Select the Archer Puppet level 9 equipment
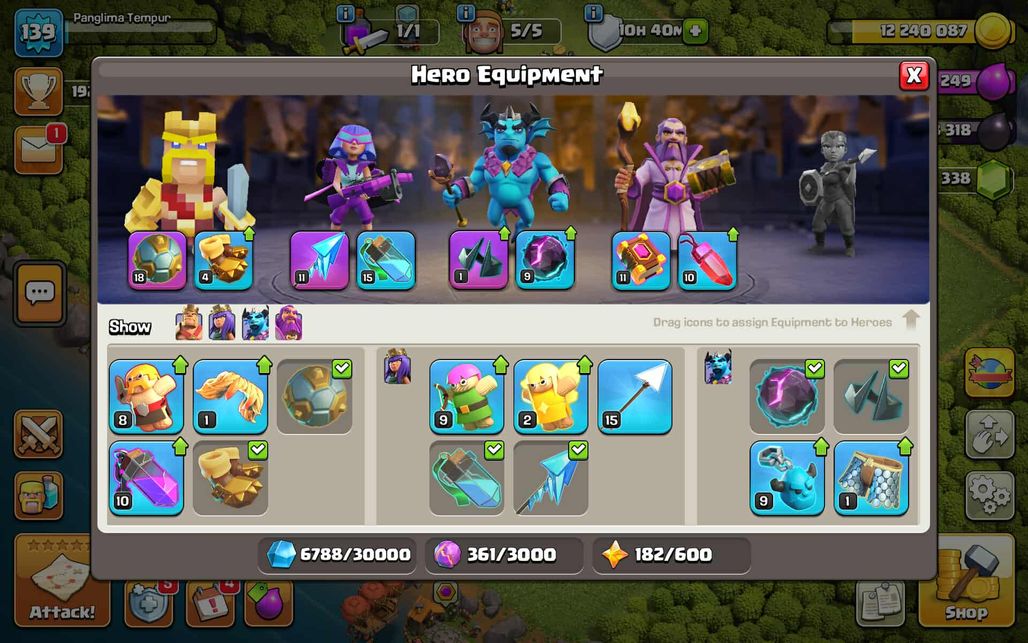Image resolution: width=1028 pixels, height=643 pixels. pyautogui.click(x=466, y=396)
